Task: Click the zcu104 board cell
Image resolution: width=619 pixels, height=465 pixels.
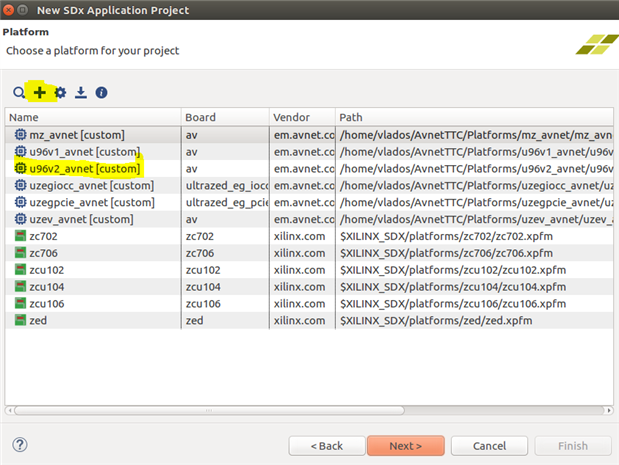Action: [x=225, y=287]
